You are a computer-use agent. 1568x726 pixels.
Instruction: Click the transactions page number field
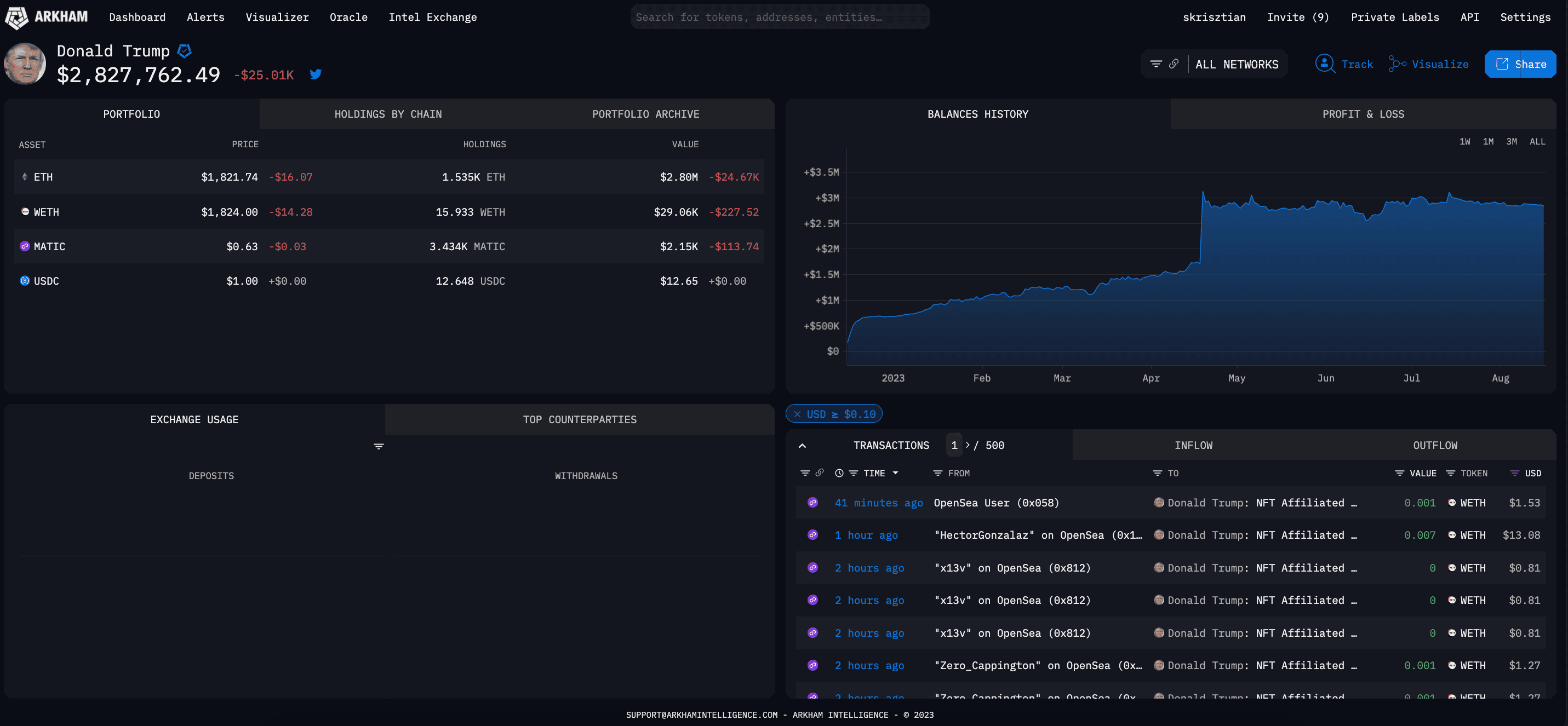(954, 446)
